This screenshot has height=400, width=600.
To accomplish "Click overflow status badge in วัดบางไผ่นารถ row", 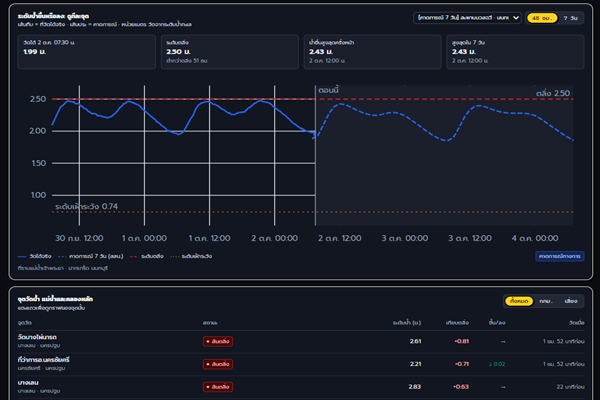I will click(x=218, y=341).
